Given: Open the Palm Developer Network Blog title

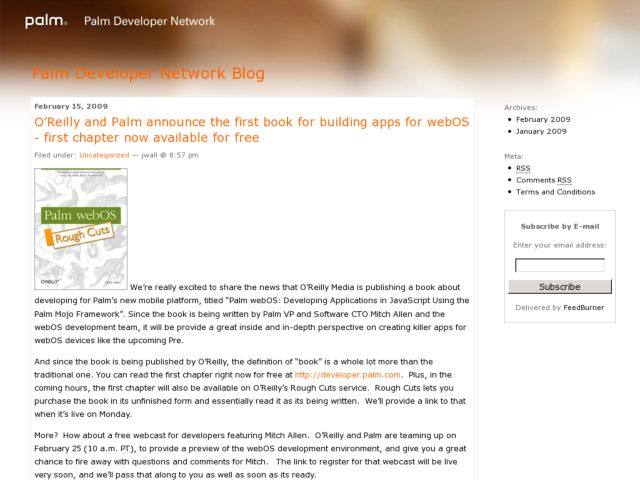Looking at the screenshot, I should 148,73.
